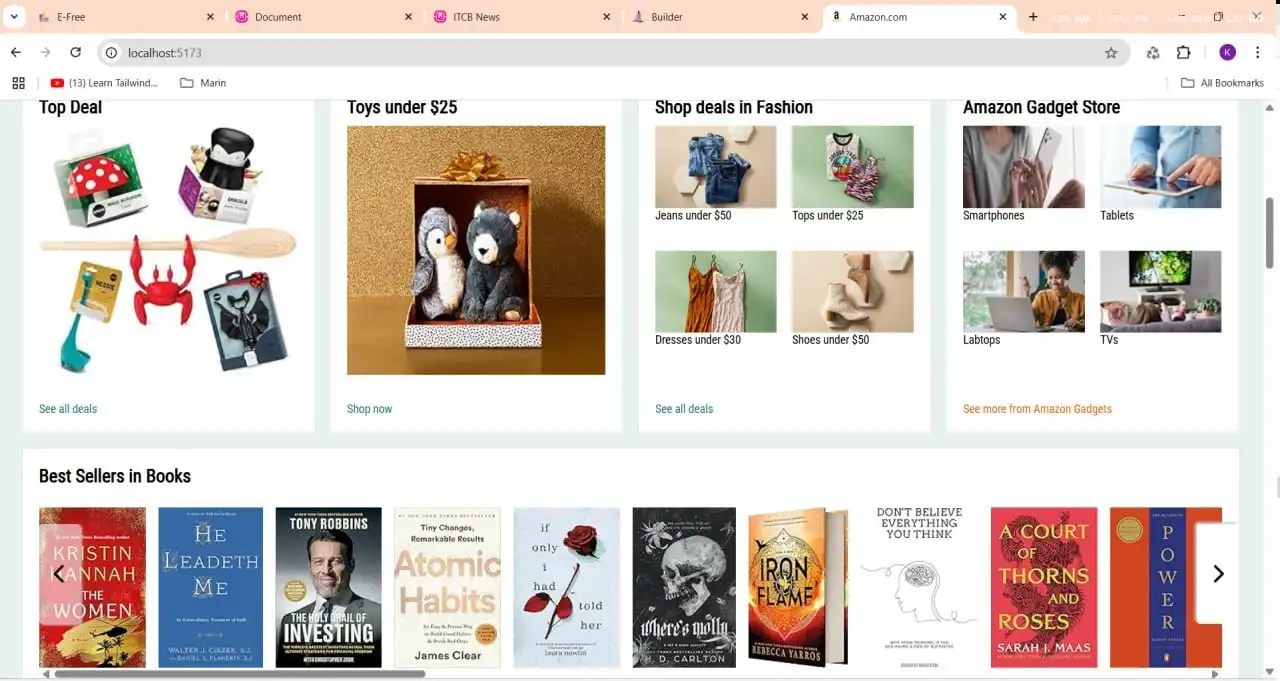The image size is (1280, 681).
Task: Open Dresses under $30 image
Action: click(x=715, y=291)
